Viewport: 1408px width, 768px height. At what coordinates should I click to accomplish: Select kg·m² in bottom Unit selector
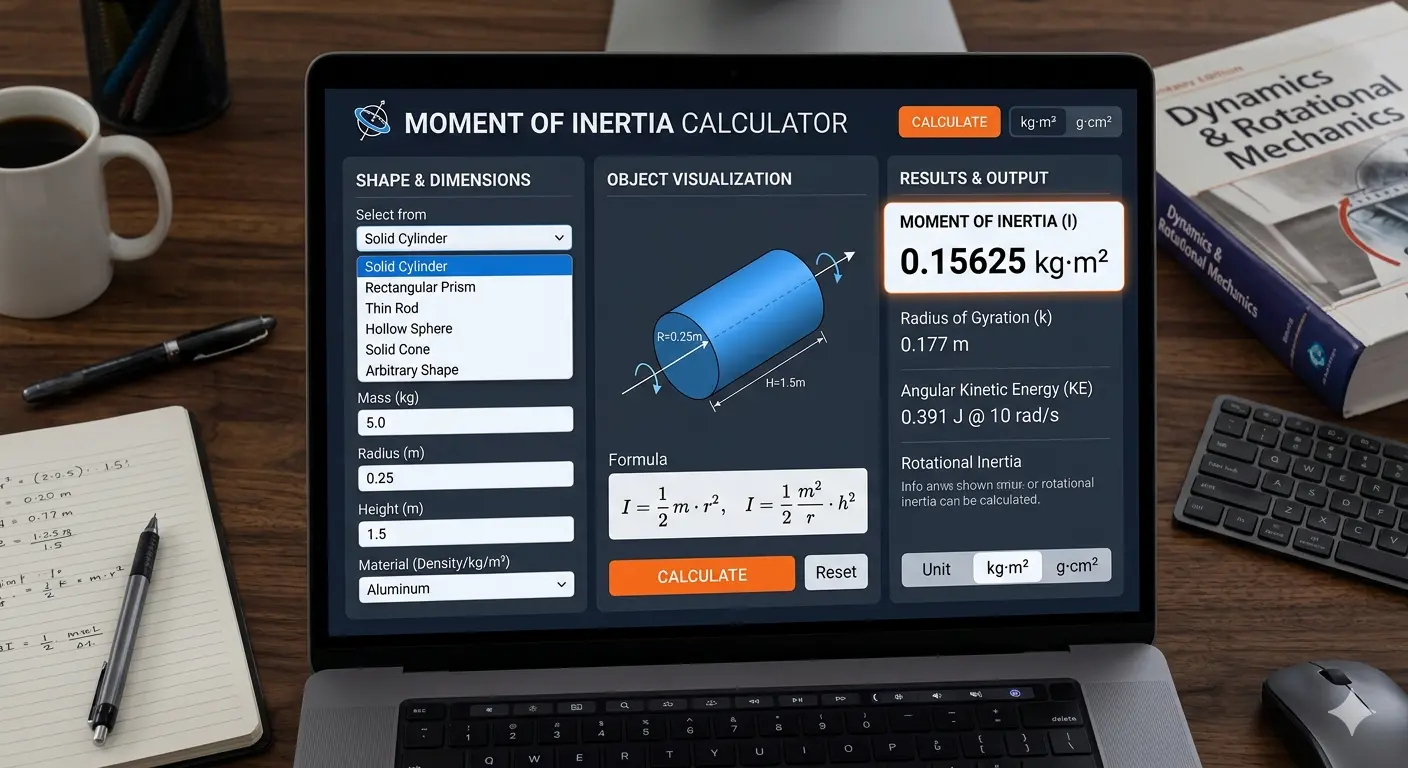1007,567
